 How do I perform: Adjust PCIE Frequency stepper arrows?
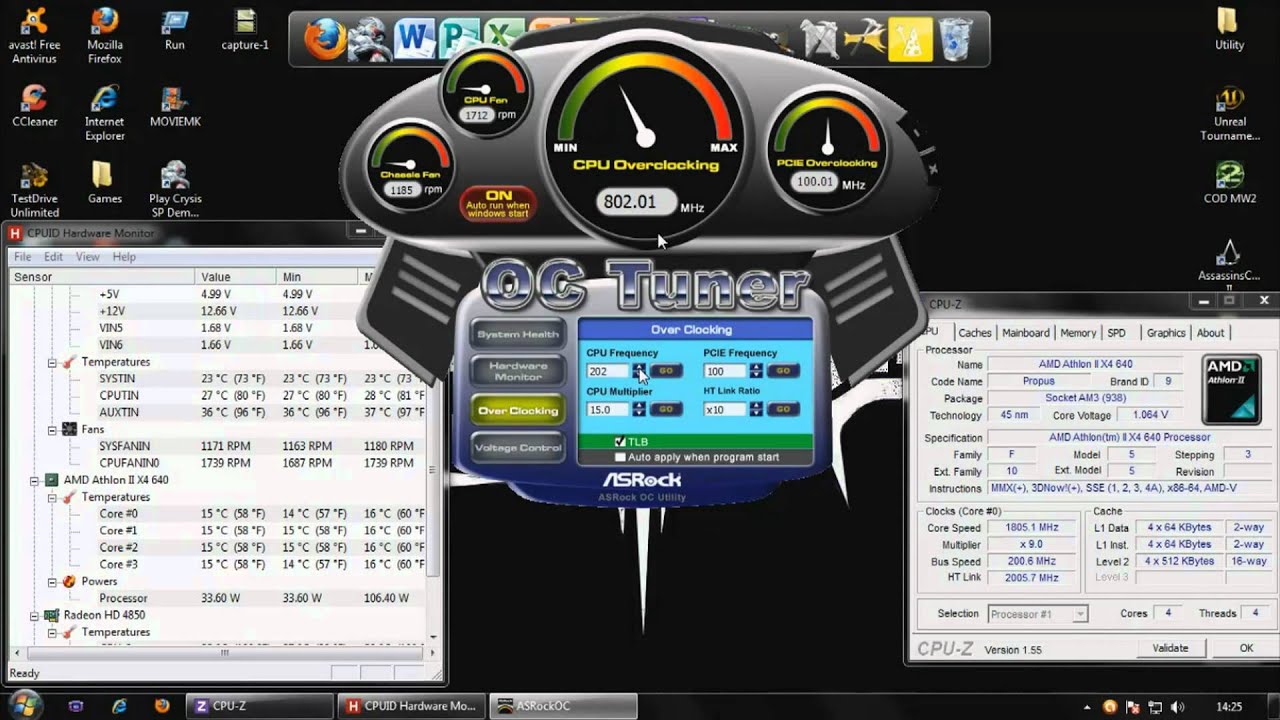click(x=756, y=371)
